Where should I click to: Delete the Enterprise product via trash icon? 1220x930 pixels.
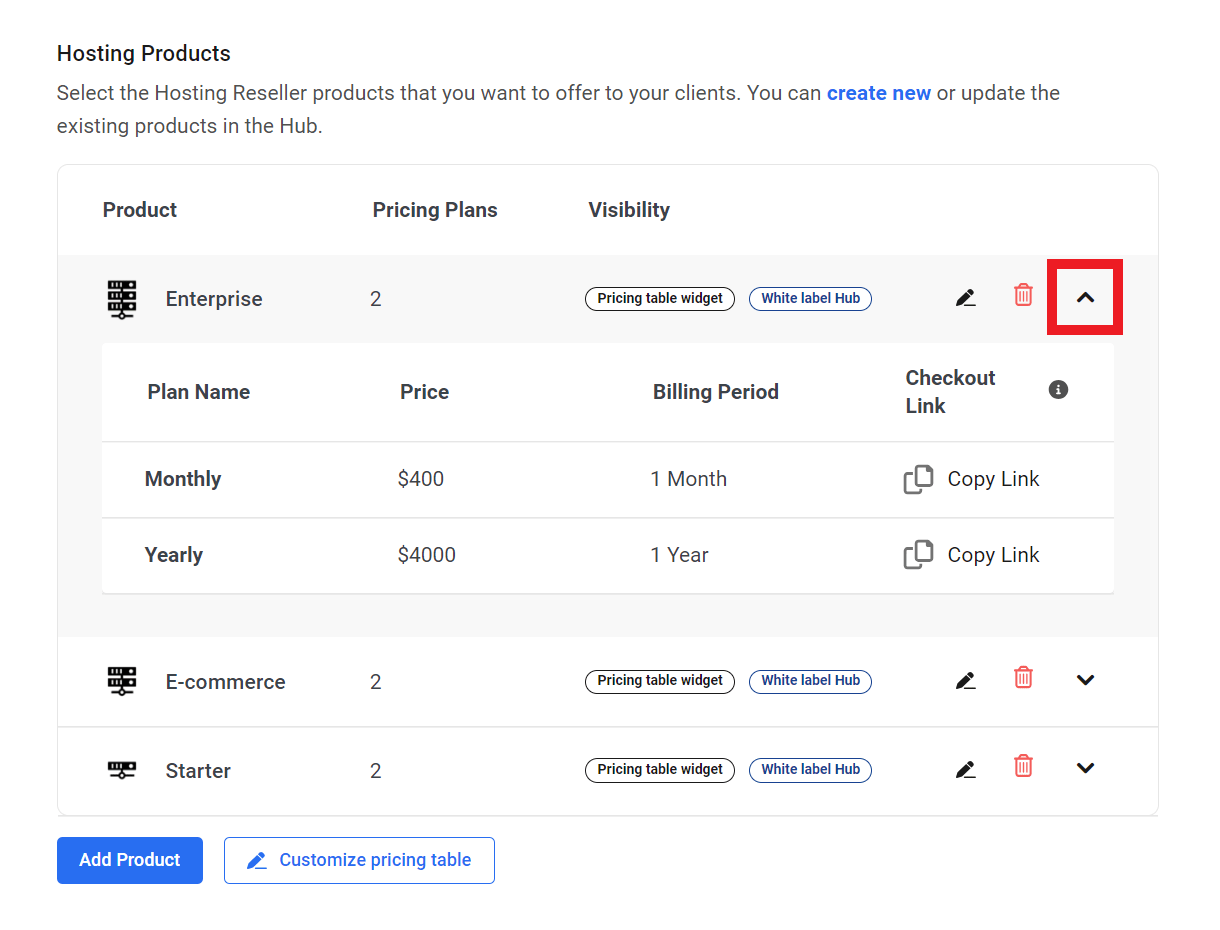pos(1023,295)
